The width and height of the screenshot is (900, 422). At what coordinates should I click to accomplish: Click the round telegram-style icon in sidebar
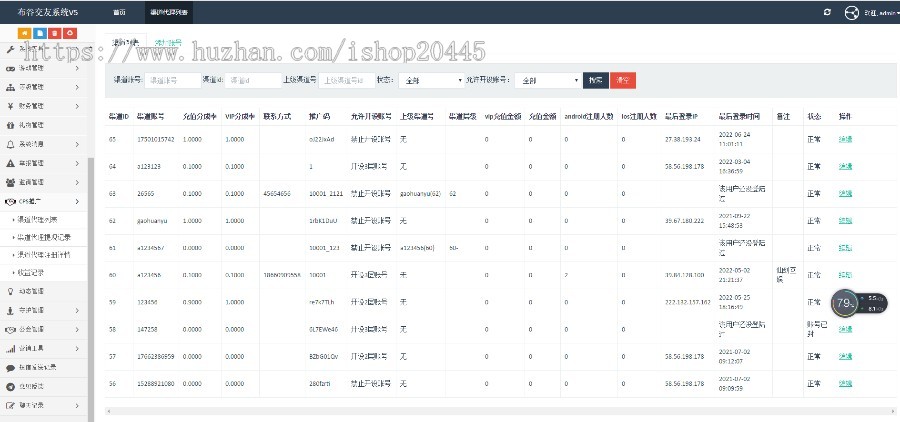coord(10,386)
